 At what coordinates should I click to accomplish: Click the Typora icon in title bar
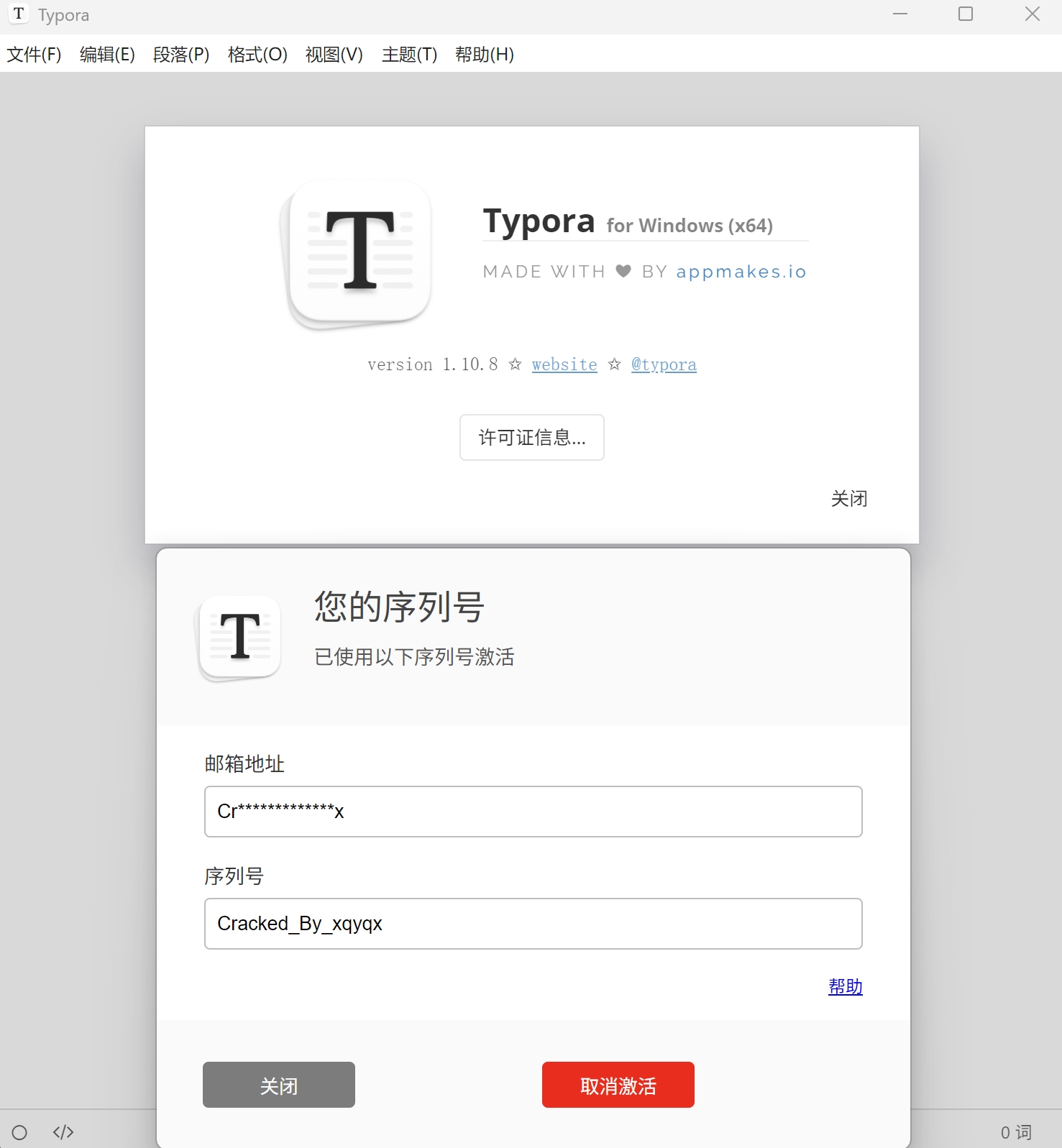click(x=19, y=14)
